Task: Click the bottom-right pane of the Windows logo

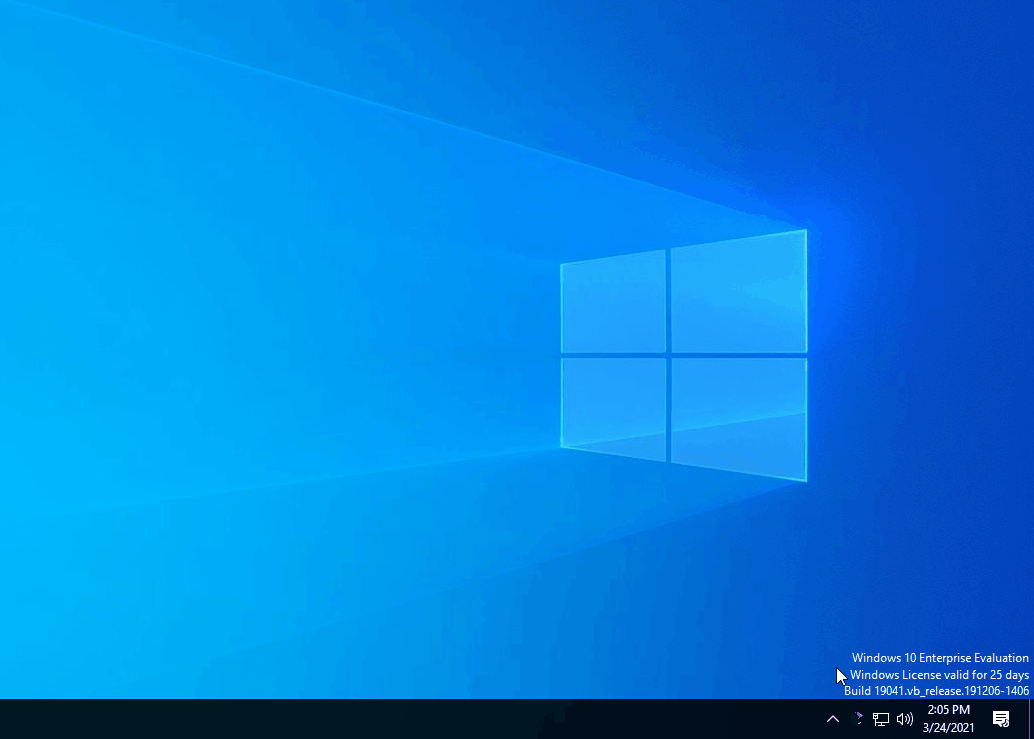Action: click(x=738, y=418)
